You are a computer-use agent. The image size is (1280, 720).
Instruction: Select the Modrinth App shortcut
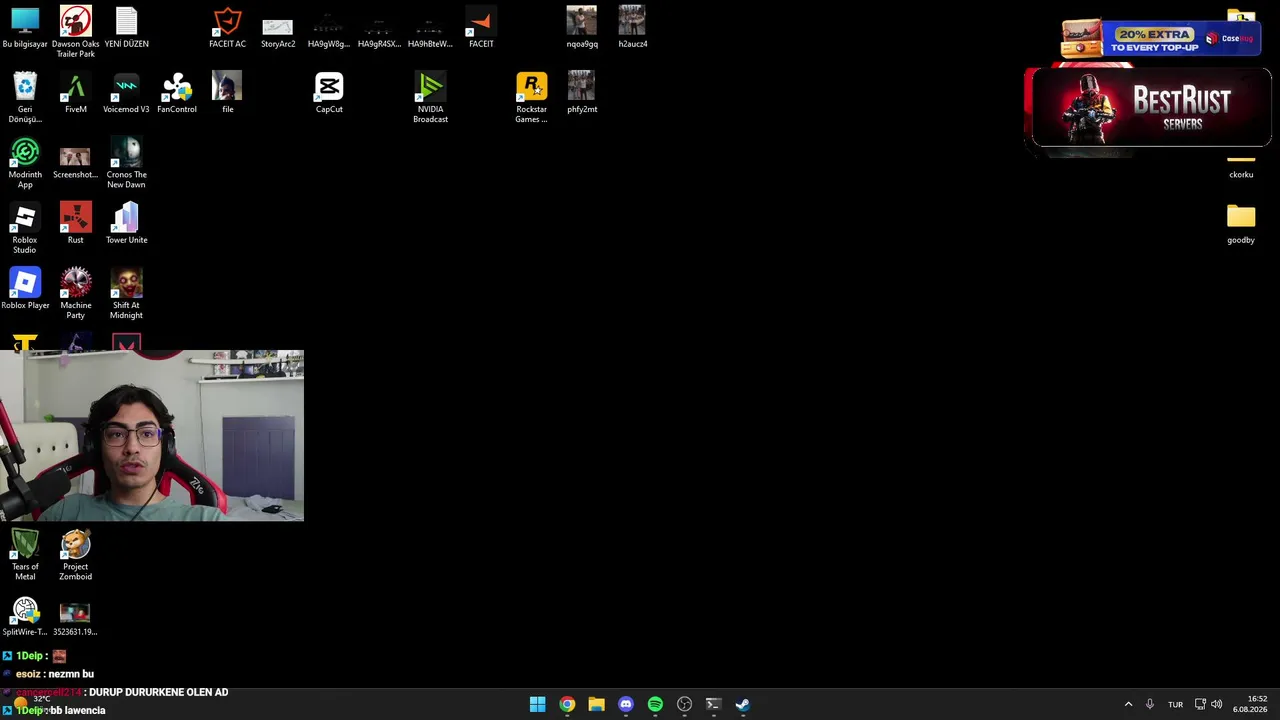[x=25, y=163]
